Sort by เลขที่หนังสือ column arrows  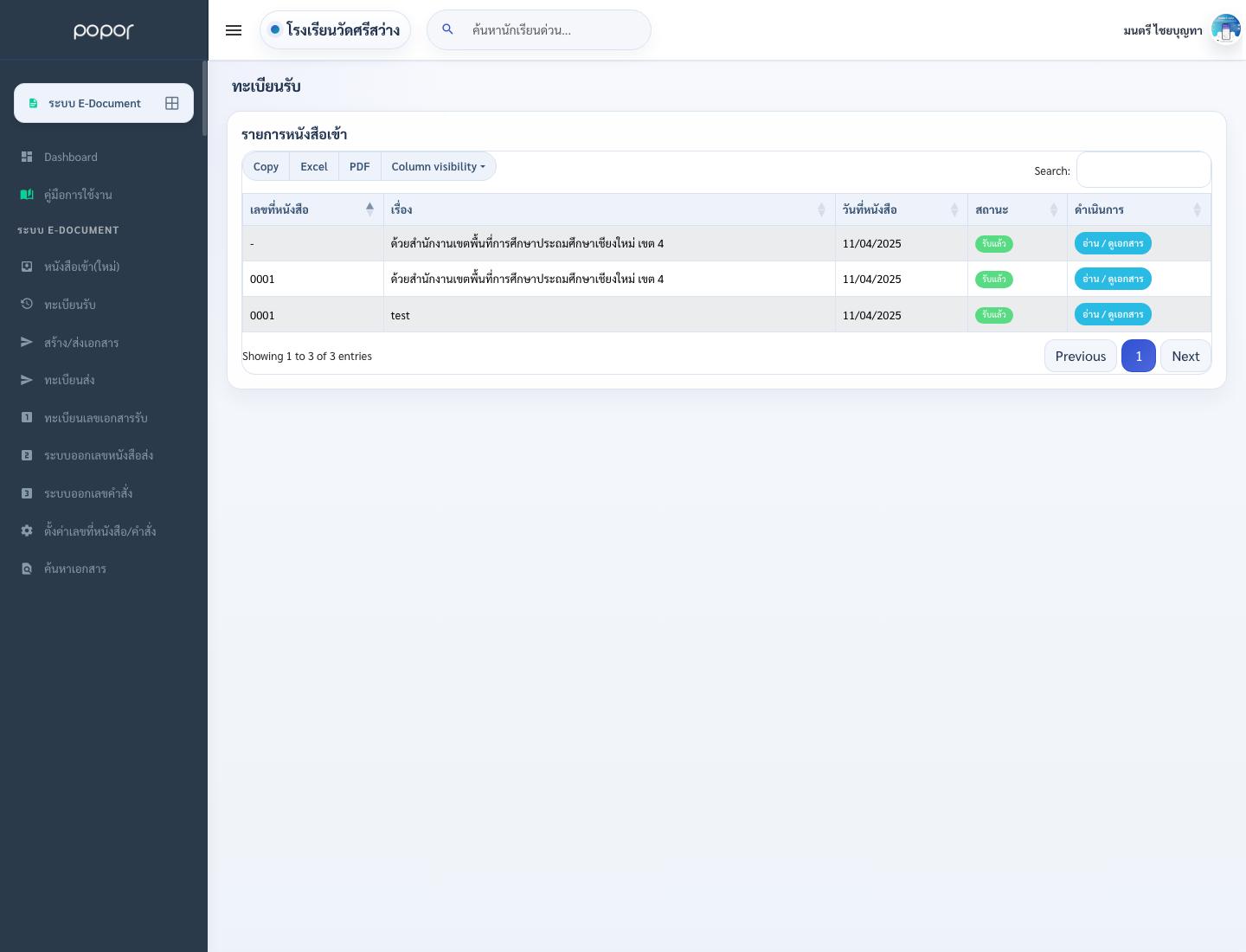click(x=369, y=209)
